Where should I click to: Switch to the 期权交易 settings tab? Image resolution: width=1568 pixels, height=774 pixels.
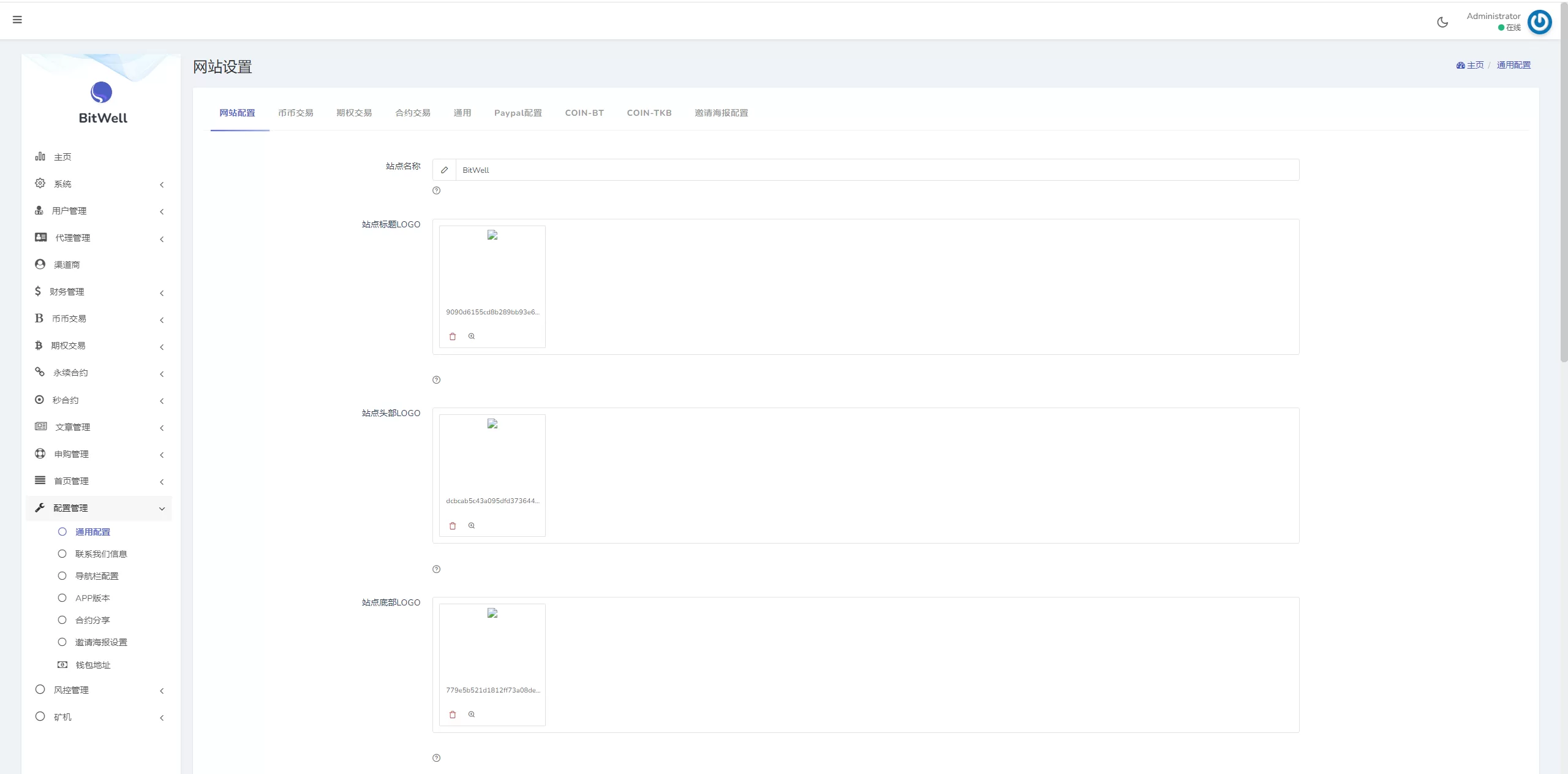coord(354,113)
